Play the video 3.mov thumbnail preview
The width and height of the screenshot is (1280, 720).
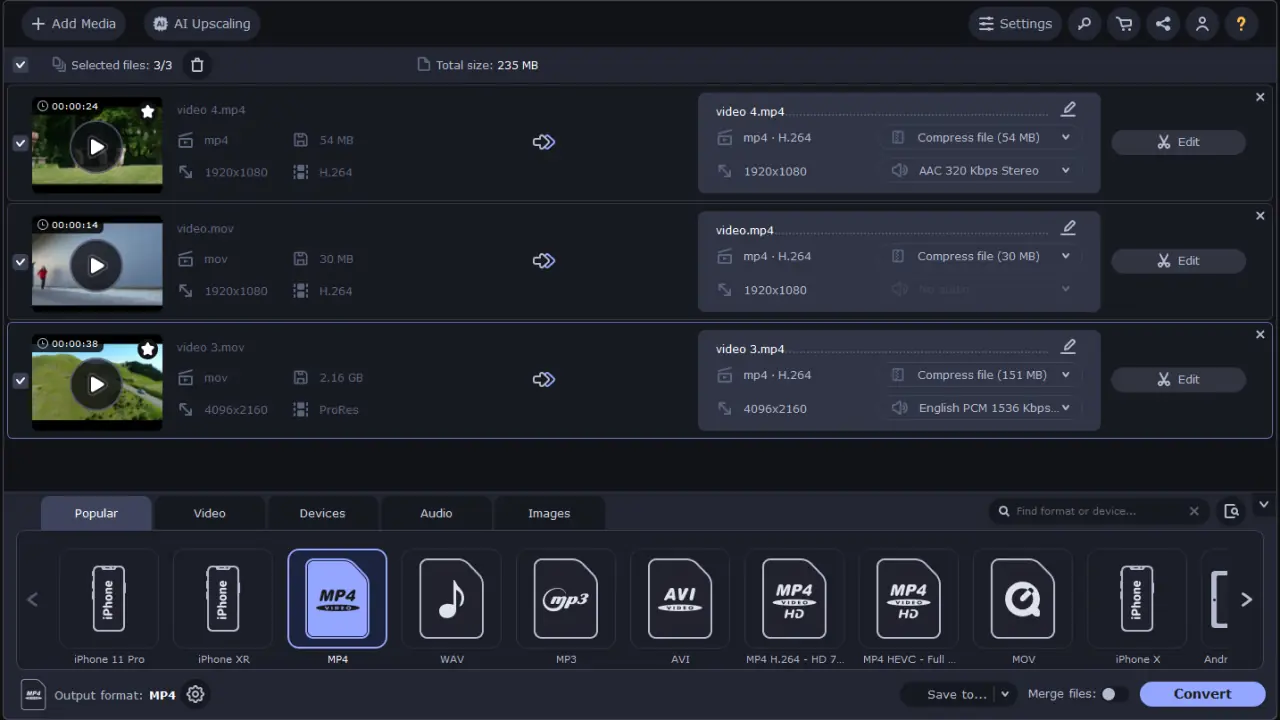[97, 384]
